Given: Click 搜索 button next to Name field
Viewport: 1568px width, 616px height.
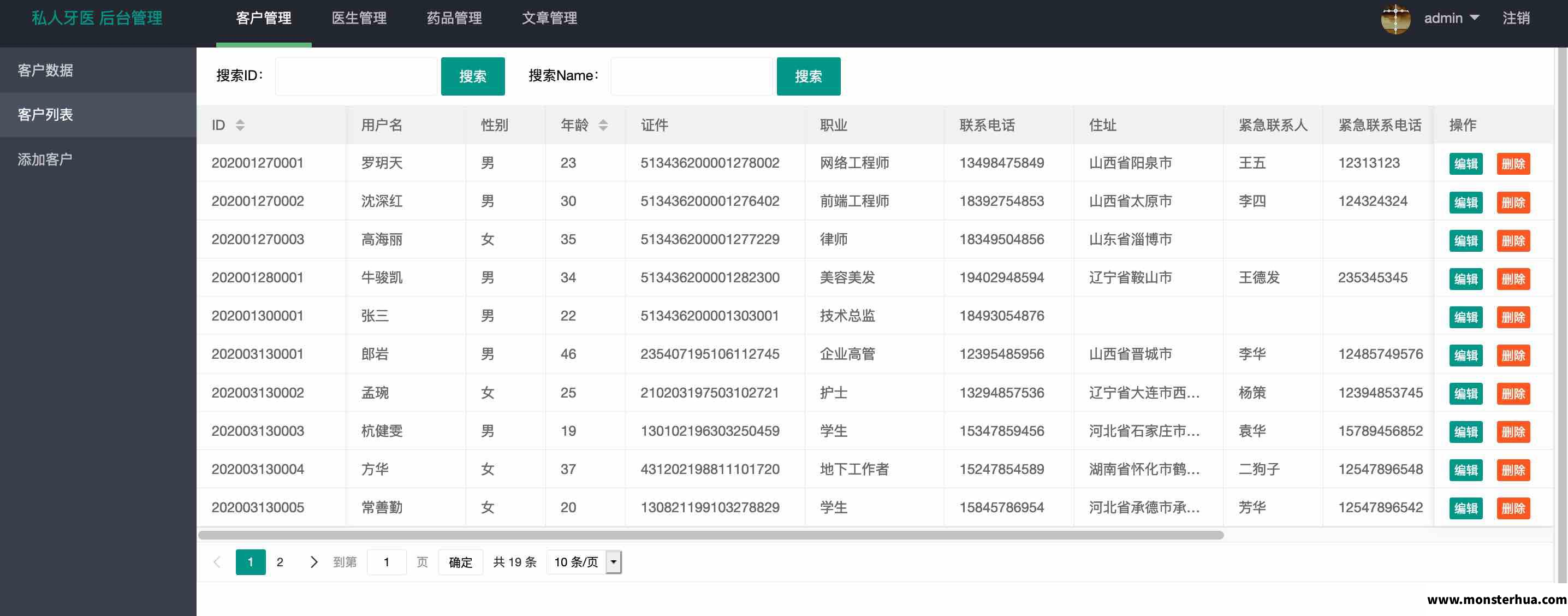Looking at the screenshot, I should 809,76.
